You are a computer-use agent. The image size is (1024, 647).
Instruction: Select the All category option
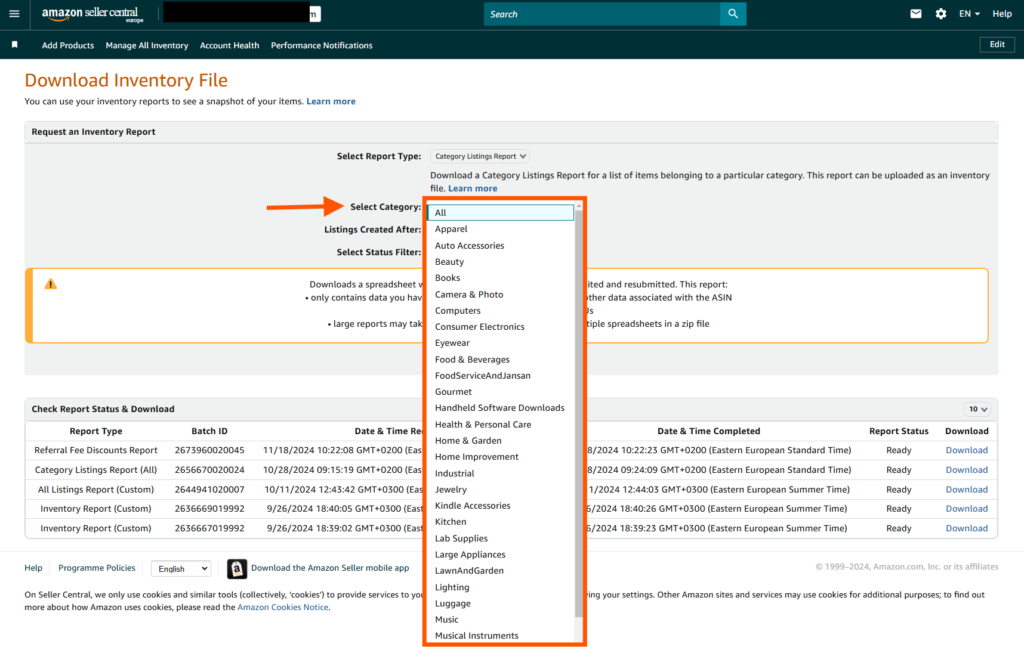pos(501,212)
